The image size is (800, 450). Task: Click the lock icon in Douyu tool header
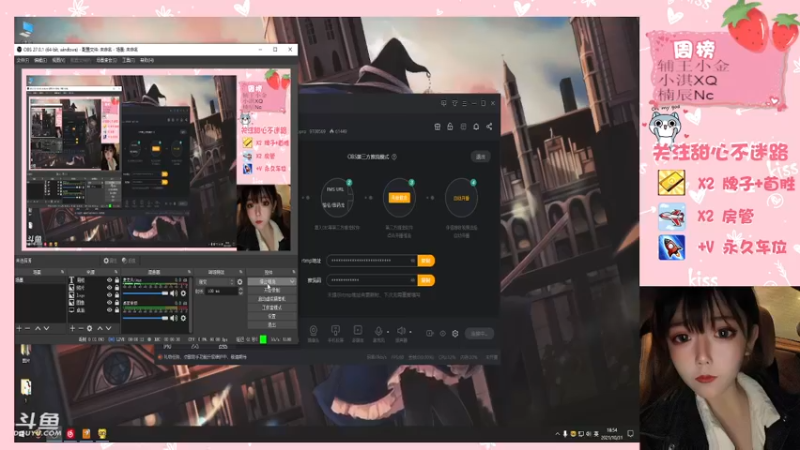450,127
